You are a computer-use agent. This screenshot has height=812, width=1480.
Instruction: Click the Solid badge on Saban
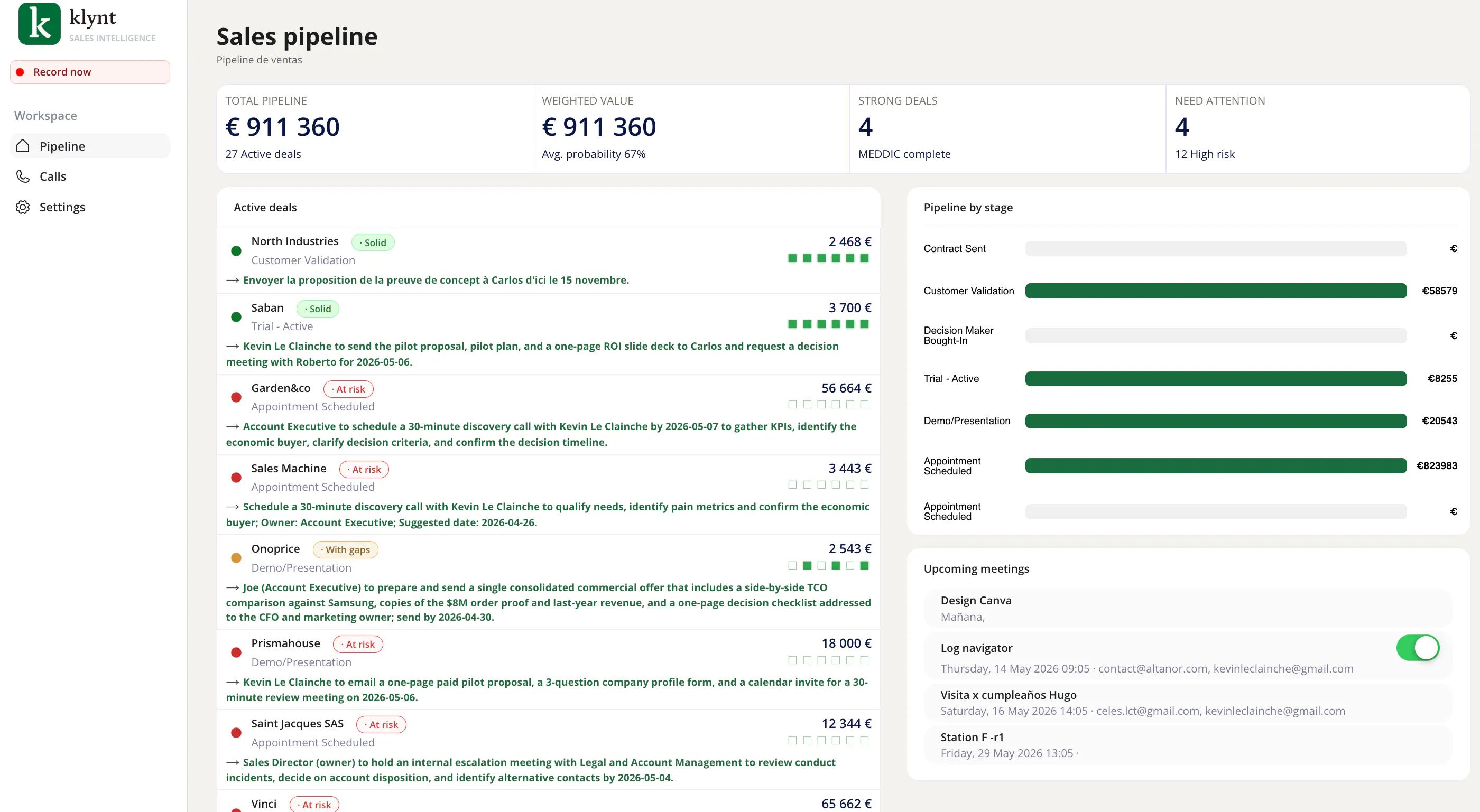pyautogui.click(x=318, y=309)
